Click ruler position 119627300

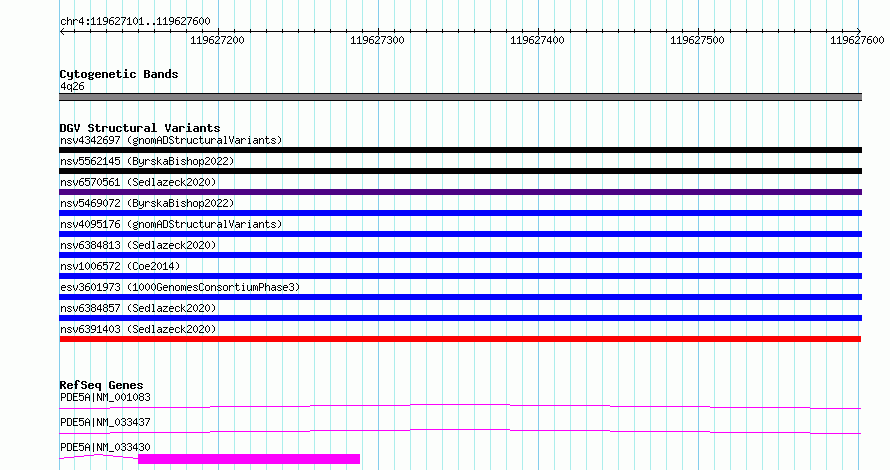pyautogui.click(x=377, y=40)
